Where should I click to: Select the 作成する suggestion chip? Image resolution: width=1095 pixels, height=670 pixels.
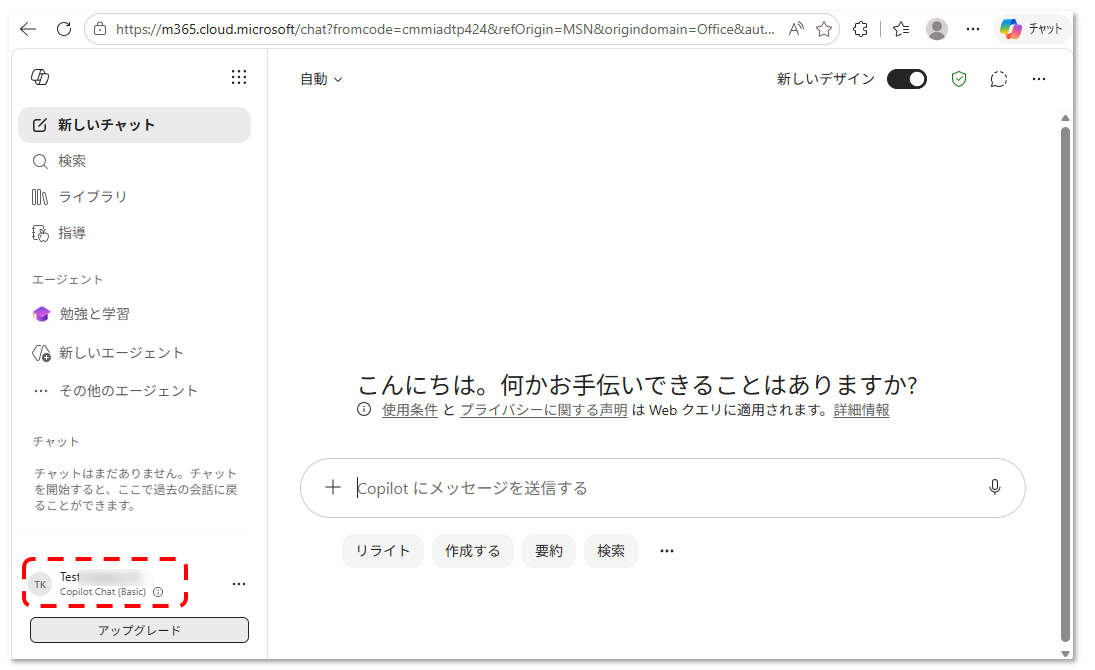pos(473,551)
